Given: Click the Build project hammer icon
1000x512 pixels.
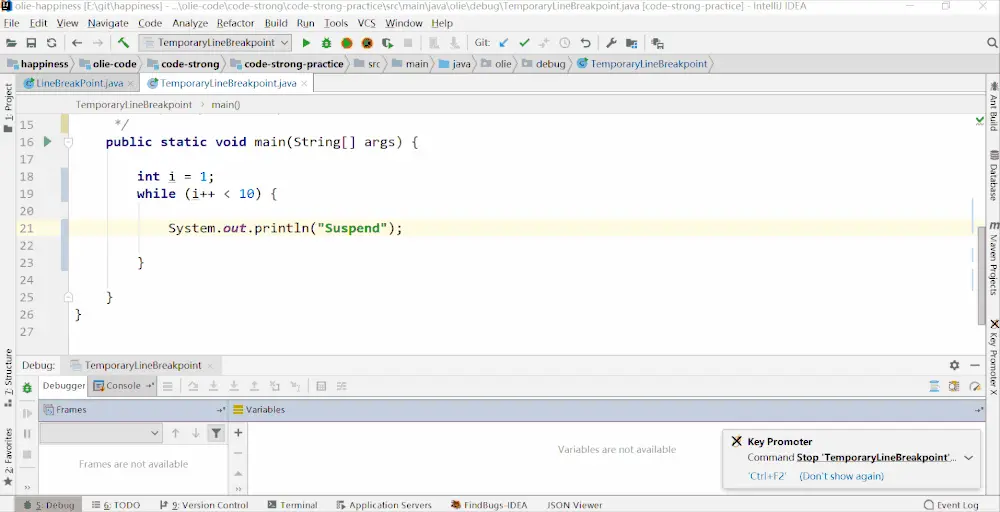Looking at the screenshot, I should pyautogui.click(x=123, y=43).
